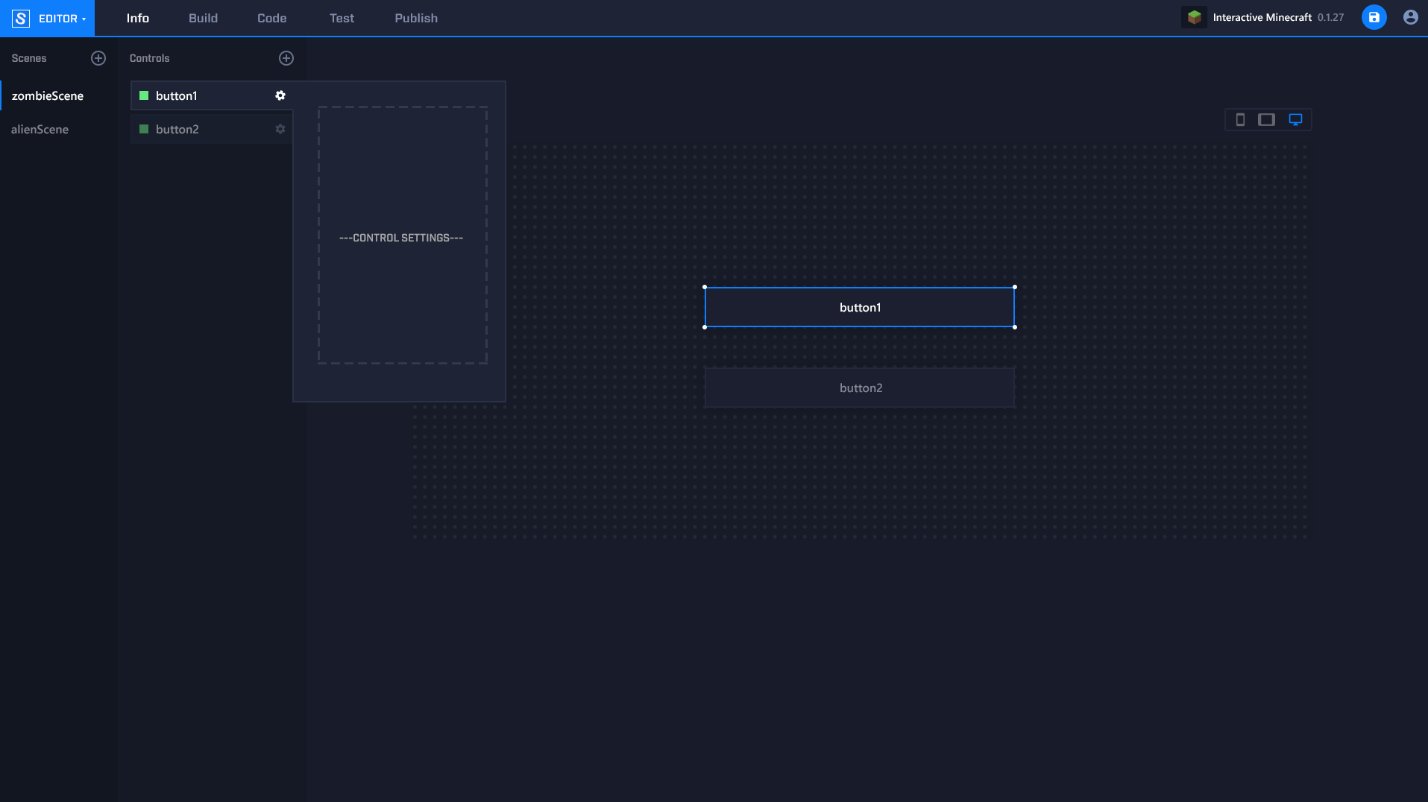Open the Code tab
Viewport: 1428px width, 802px height.
click(271, 17)
